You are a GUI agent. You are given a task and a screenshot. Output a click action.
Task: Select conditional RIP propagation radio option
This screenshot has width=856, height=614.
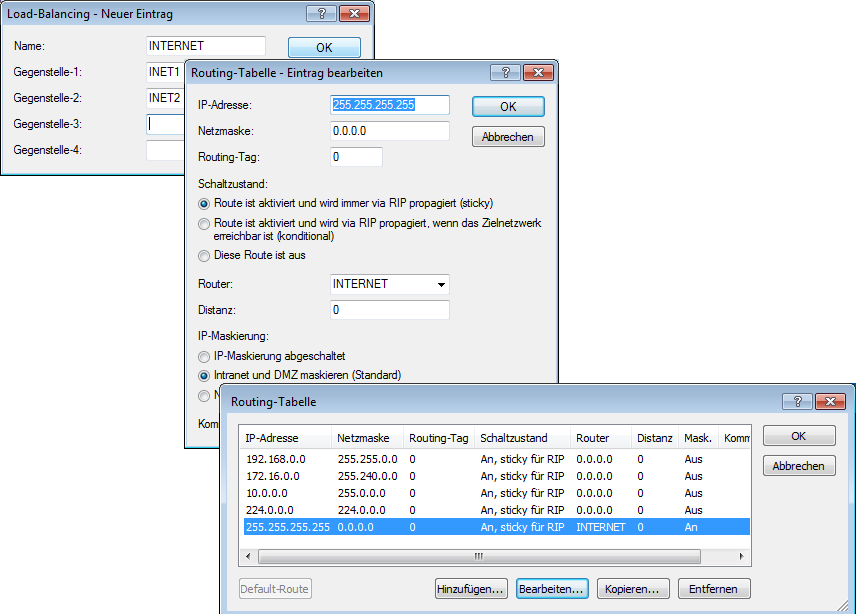click(205, 224)
